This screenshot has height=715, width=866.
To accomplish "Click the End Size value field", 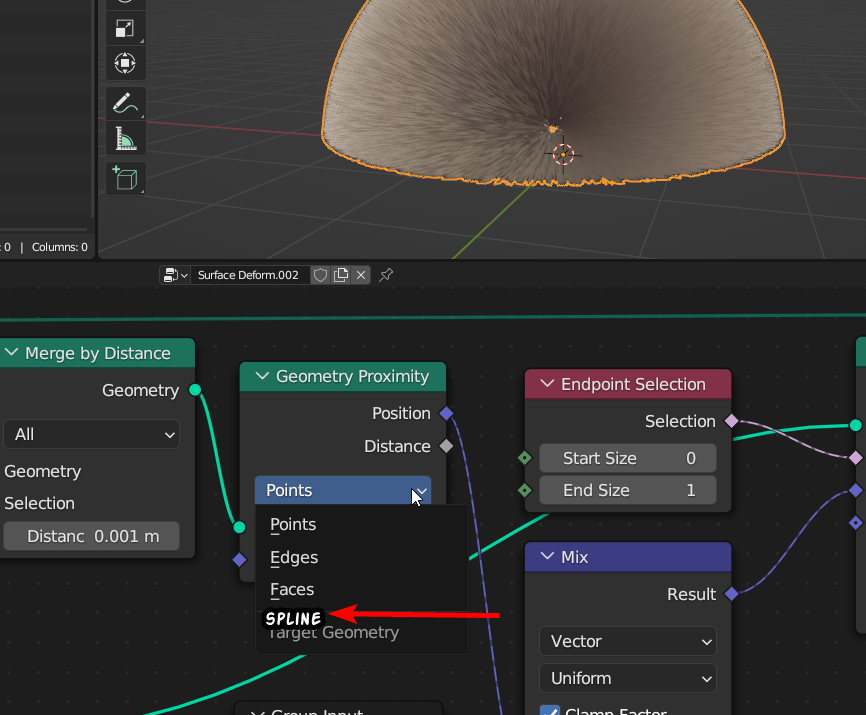I will pyautogui.click(x=628, y=490).
